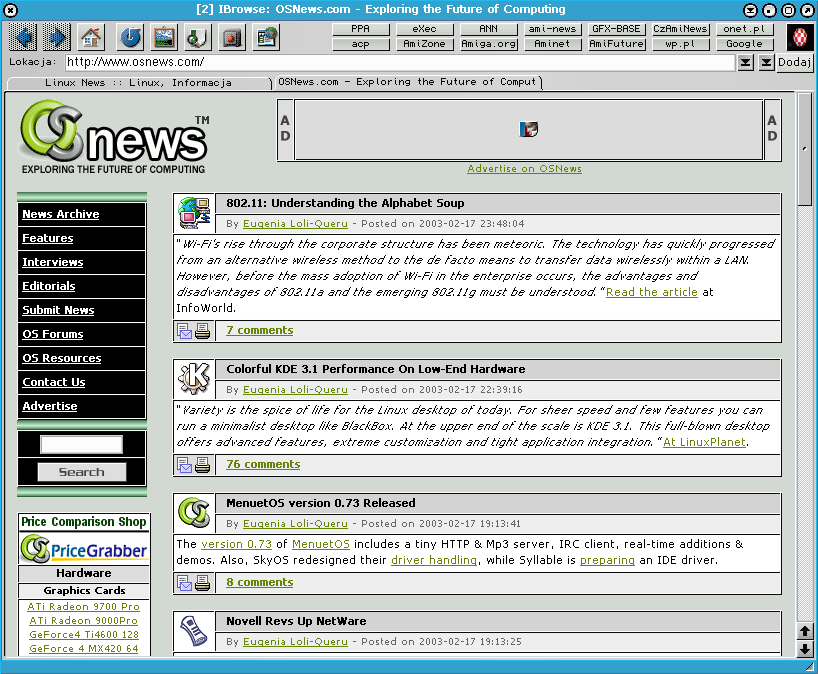Screen dimensions: 818x674
Task: Click the page-with-globe toolbar icon
Action: (x=267, y=38)
